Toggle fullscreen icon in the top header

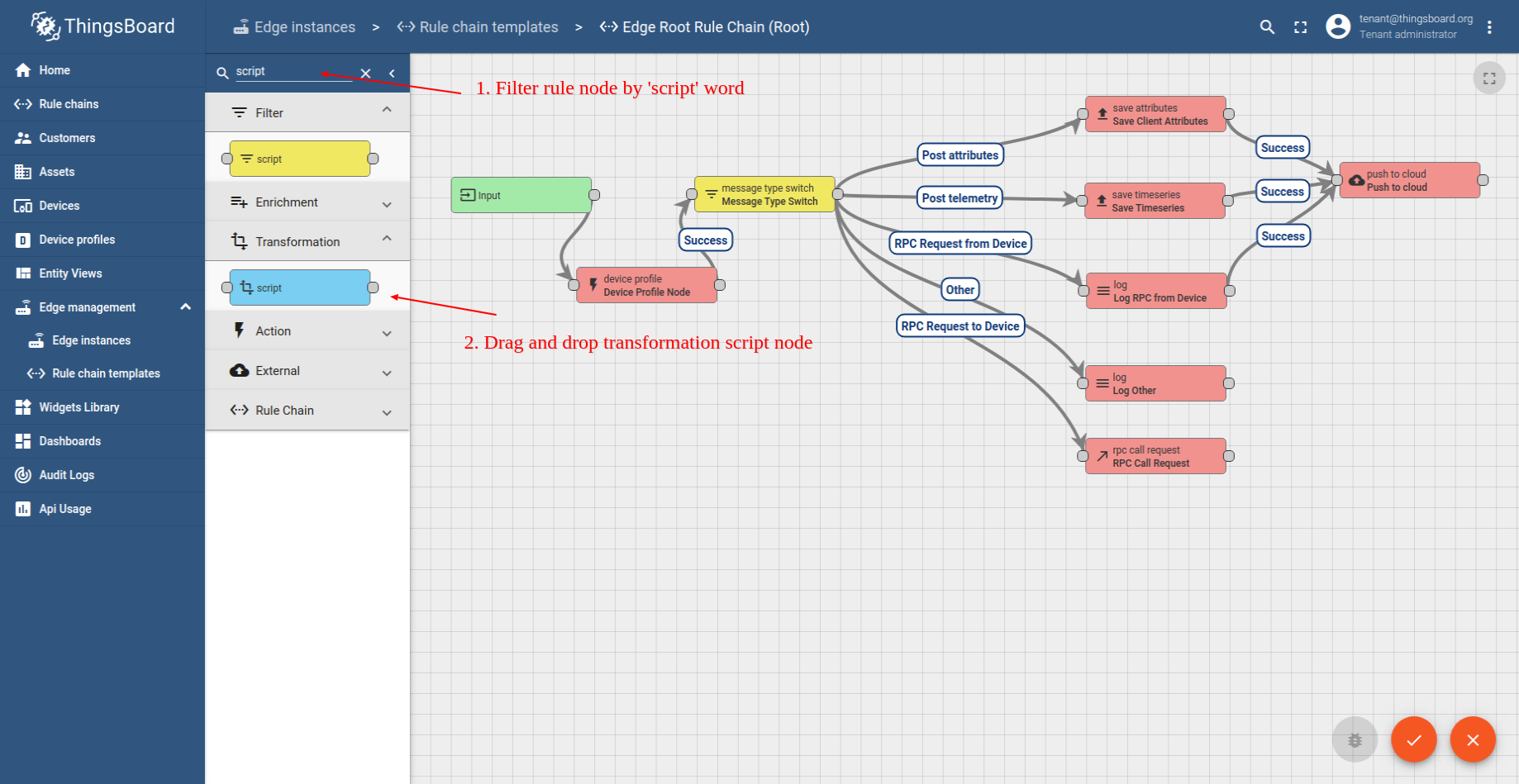click(1301, 27)
